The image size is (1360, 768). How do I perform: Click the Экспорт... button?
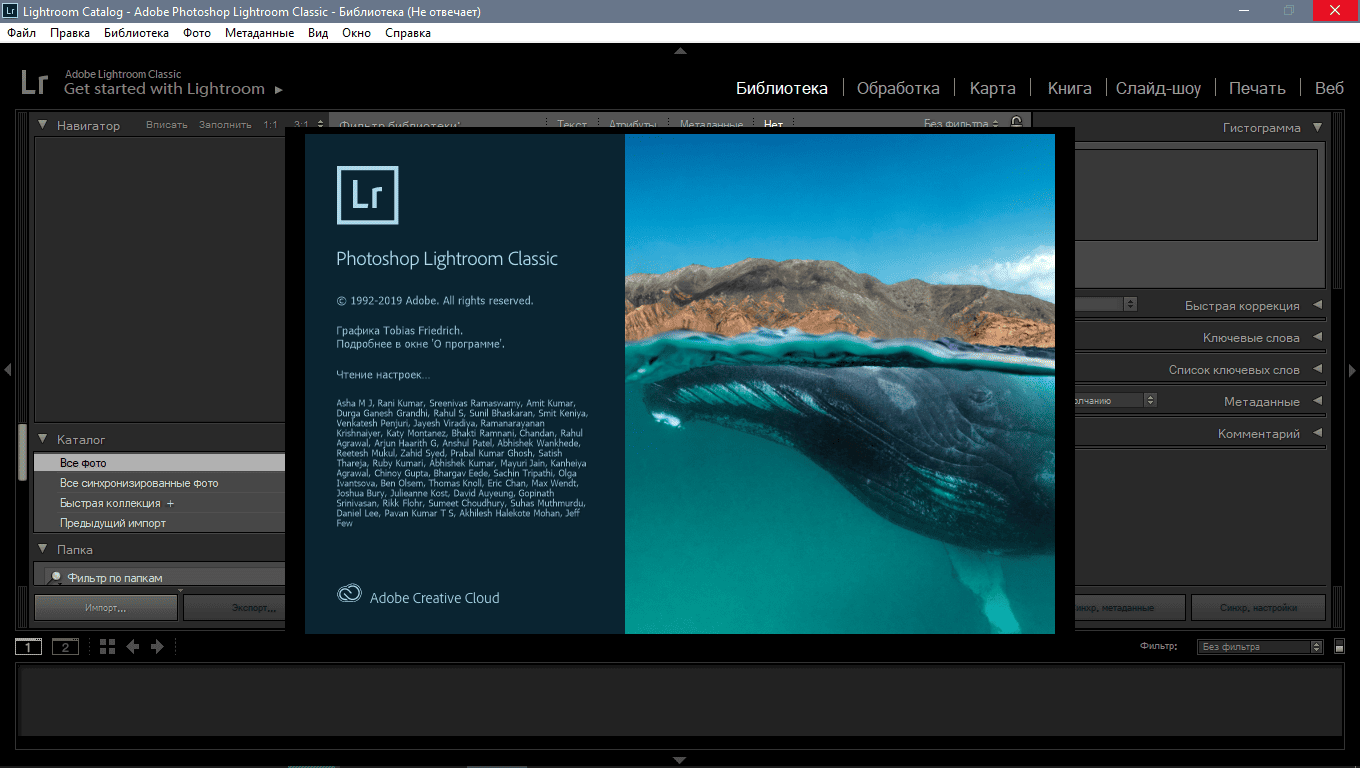(x=234, y=607)
